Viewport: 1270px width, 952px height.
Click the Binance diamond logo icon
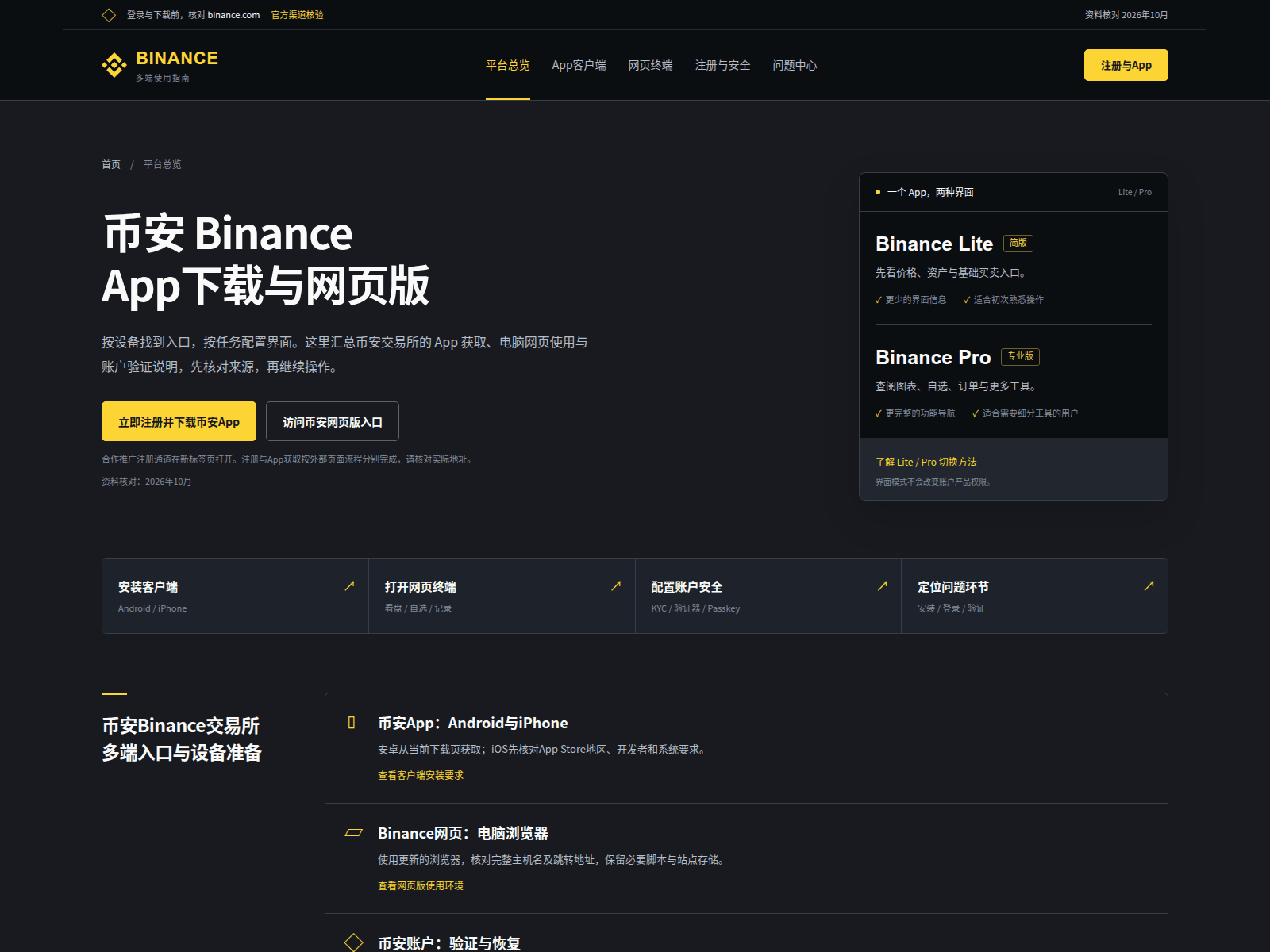pyautogui.click(x=114, y=65)
